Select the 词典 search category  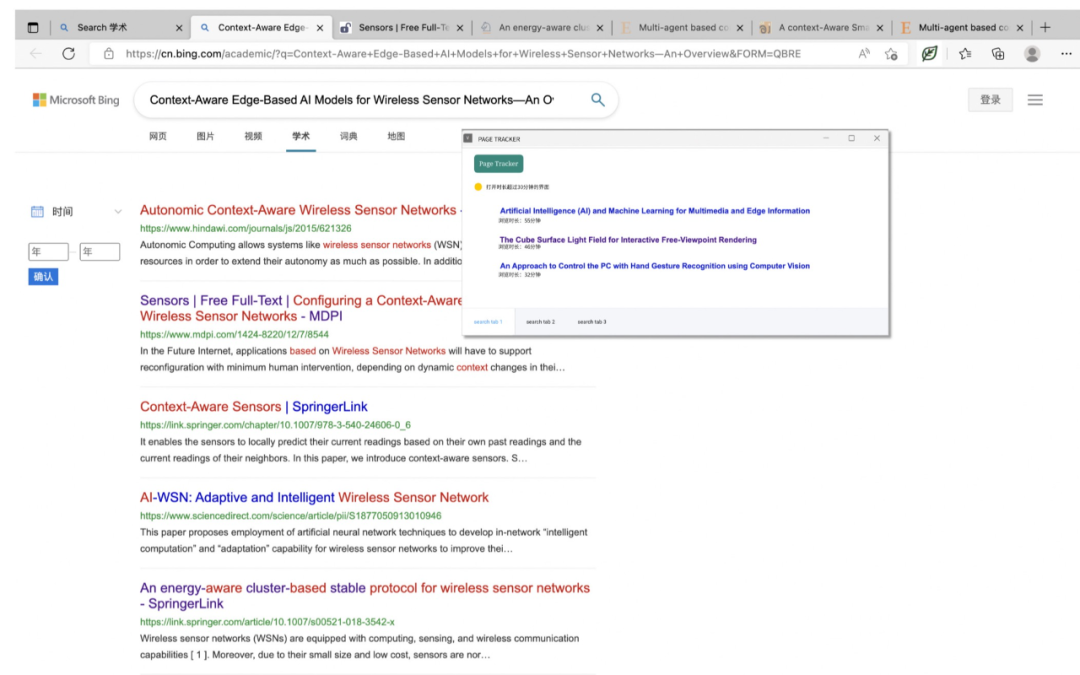point(349,136)
